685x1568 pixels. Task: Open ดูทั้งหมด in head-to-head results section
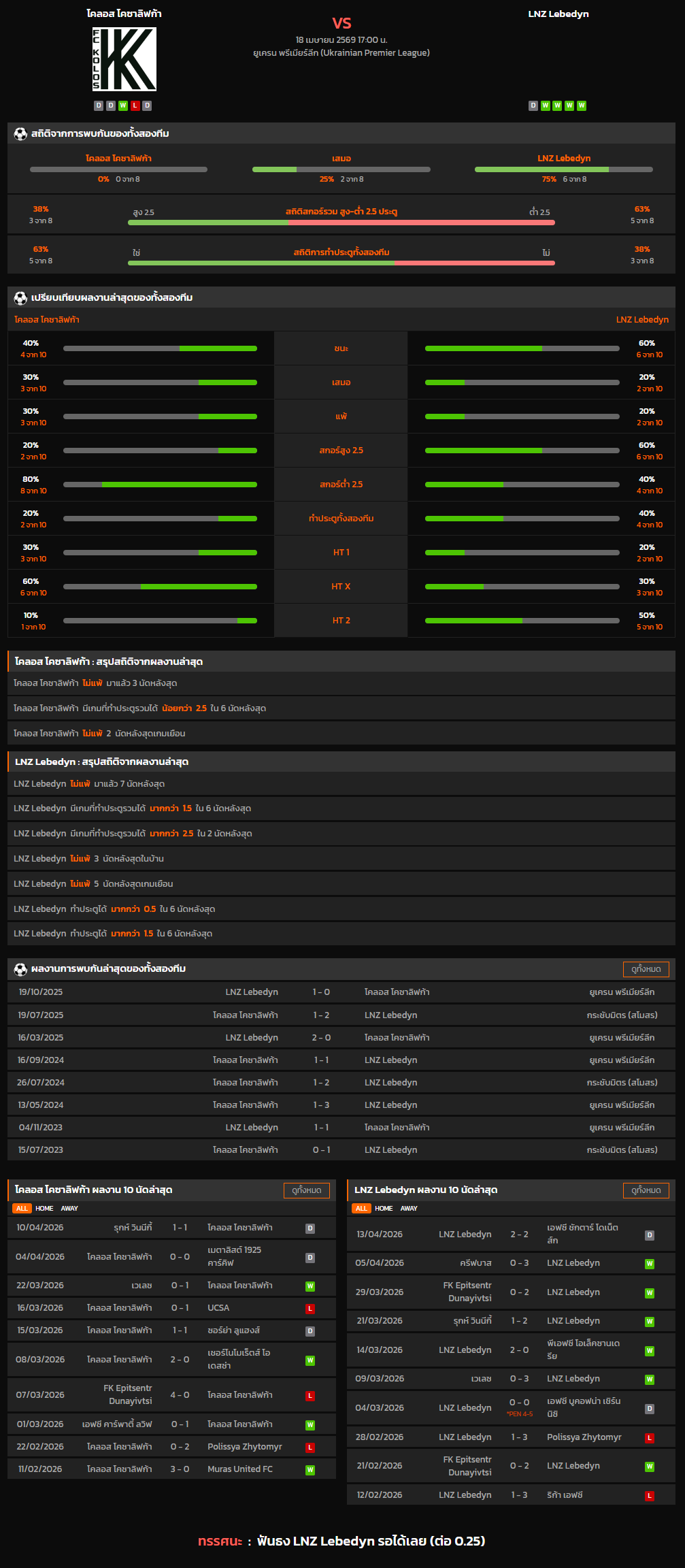[646, 969]
